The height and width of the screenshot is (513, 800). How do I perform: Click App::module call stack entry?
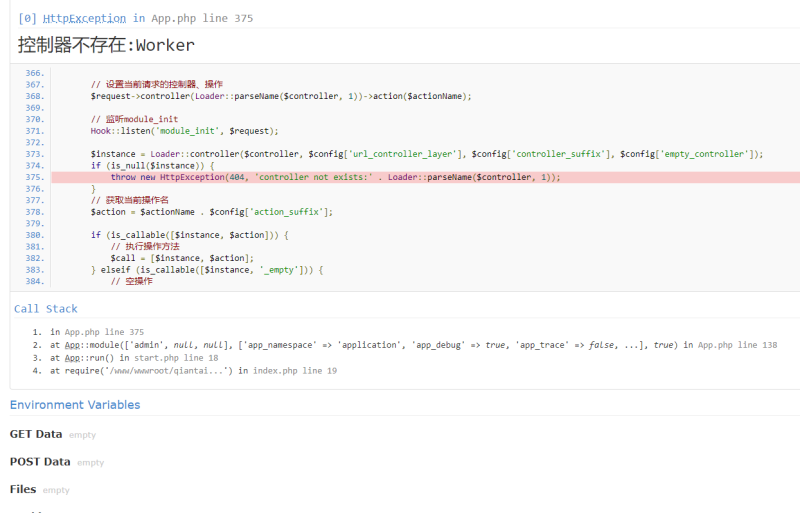click(413, 345)
